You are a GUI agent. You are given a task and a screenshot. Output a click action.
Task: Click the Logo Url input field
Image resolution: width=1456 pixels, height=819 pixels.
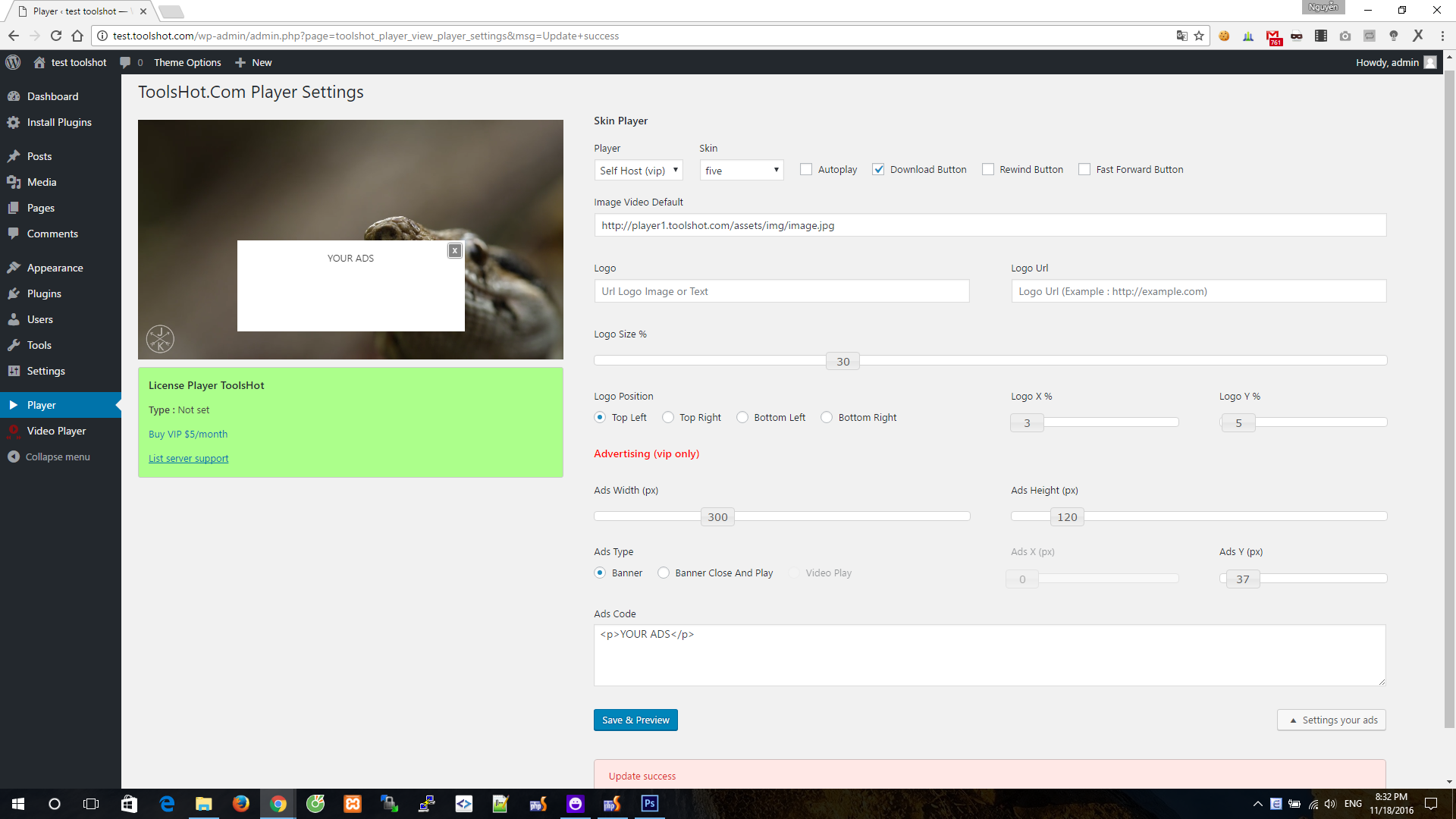point(1199,291)
